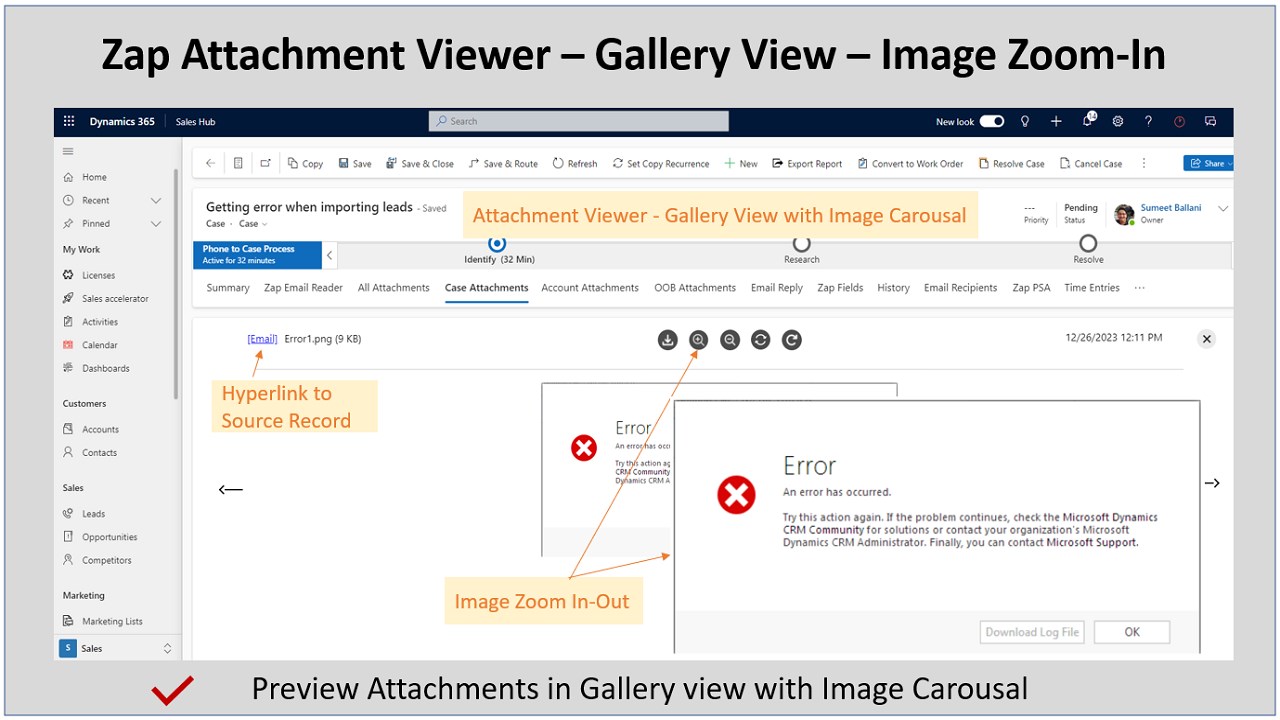Open the more commands overflow menu
This screenshot has width=1280, height=720.
[x=1145, y=163]
